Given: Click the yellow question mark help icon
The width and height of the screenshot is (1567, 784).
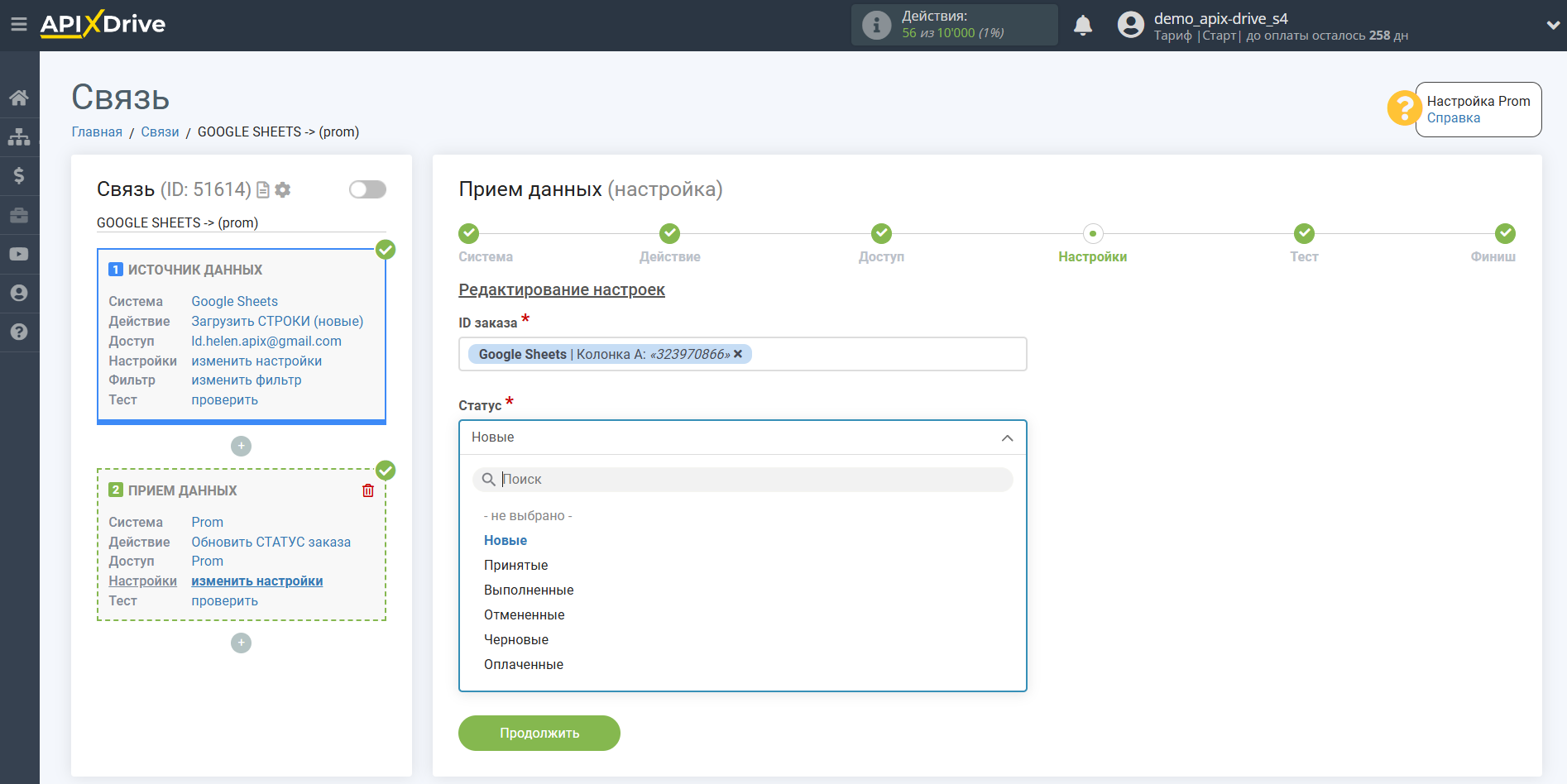Looking at the screenshot, I should 1404,108.
